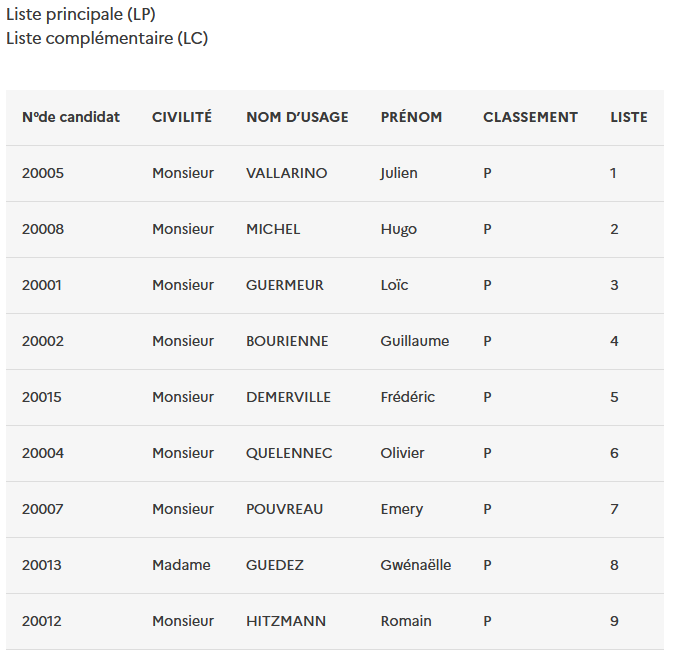674x660 pixels.
Task: Click the PRÉNOM column header
Action: click(x=411, y=117)
